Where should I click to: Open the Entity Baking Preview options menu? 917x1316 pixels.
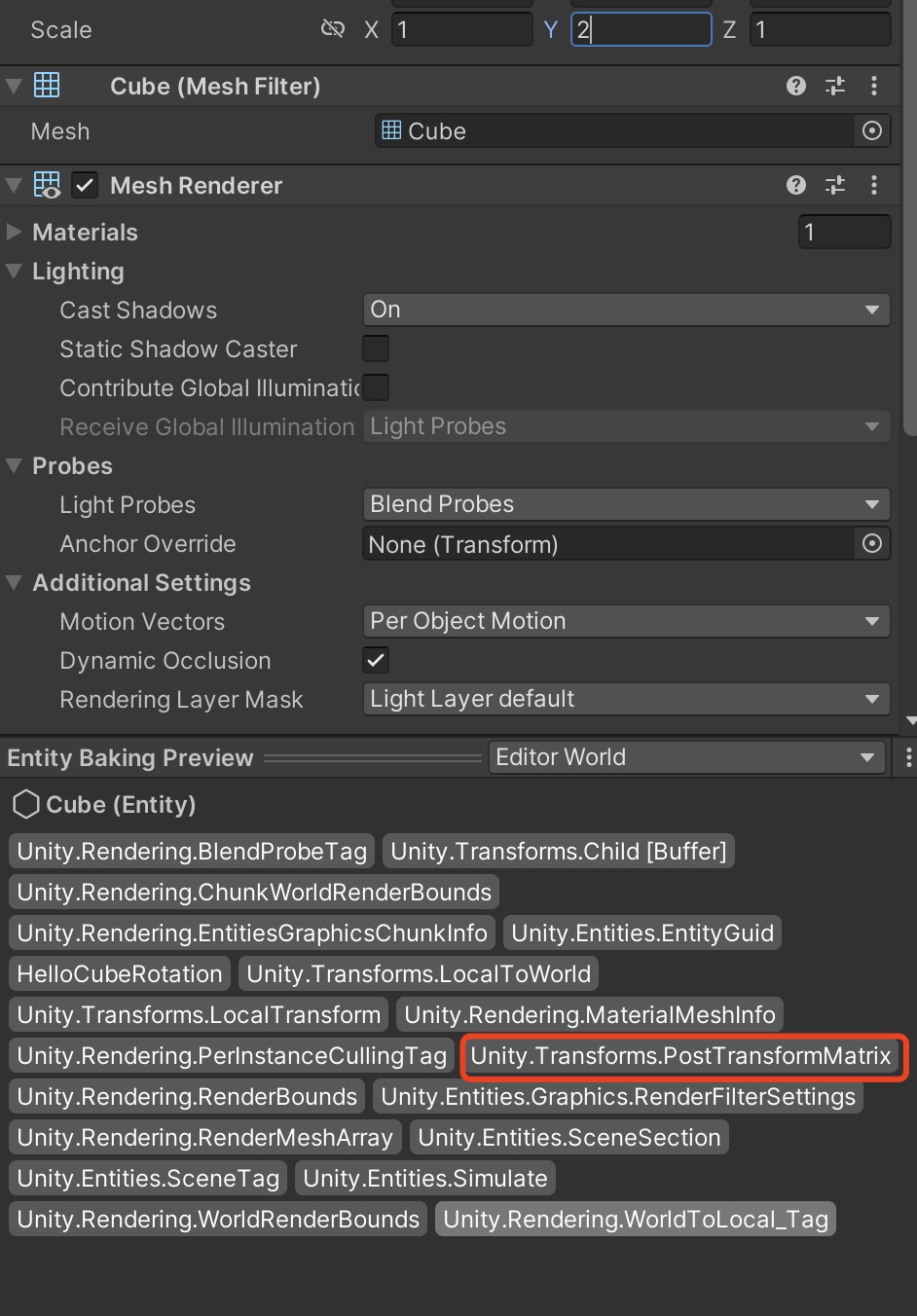click(907, 757)
